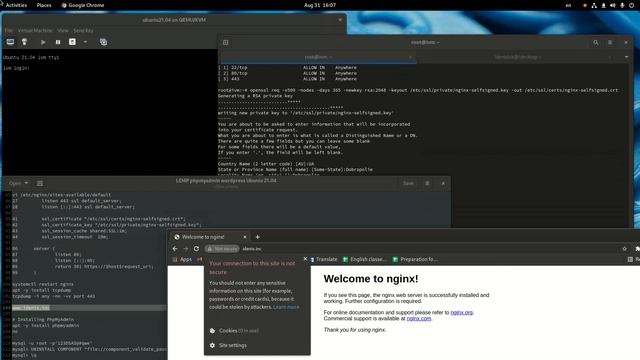The height and width of the screenshot is (360, 640).
Task: Click the network icon in system tray
Action: coord(594,5)
